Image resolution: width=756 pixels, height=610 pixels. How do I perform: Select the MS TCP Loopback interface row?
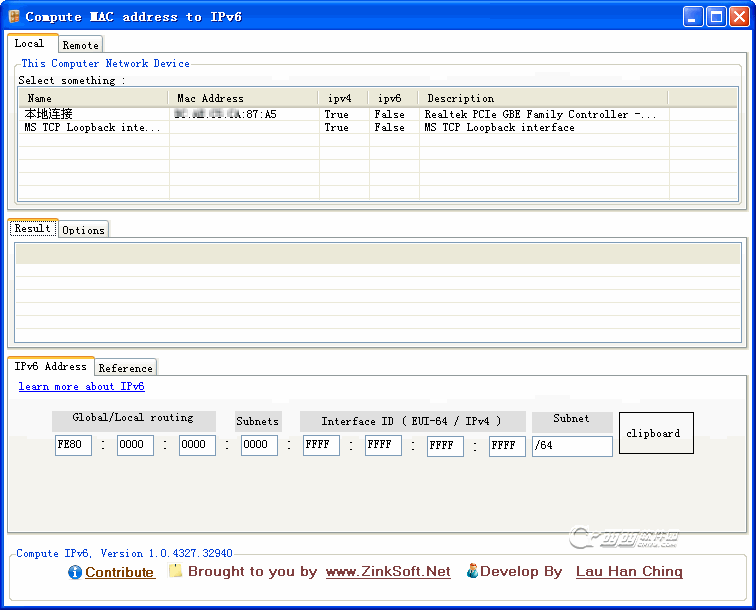pyautogui.click(x=92, y=128)
